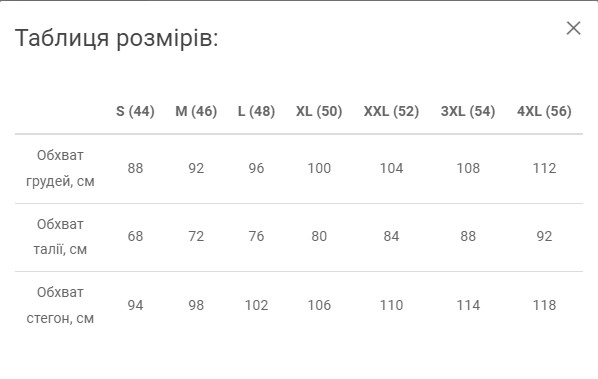
Task: Click the Таблиця розмірів heading
Action: 117,38
